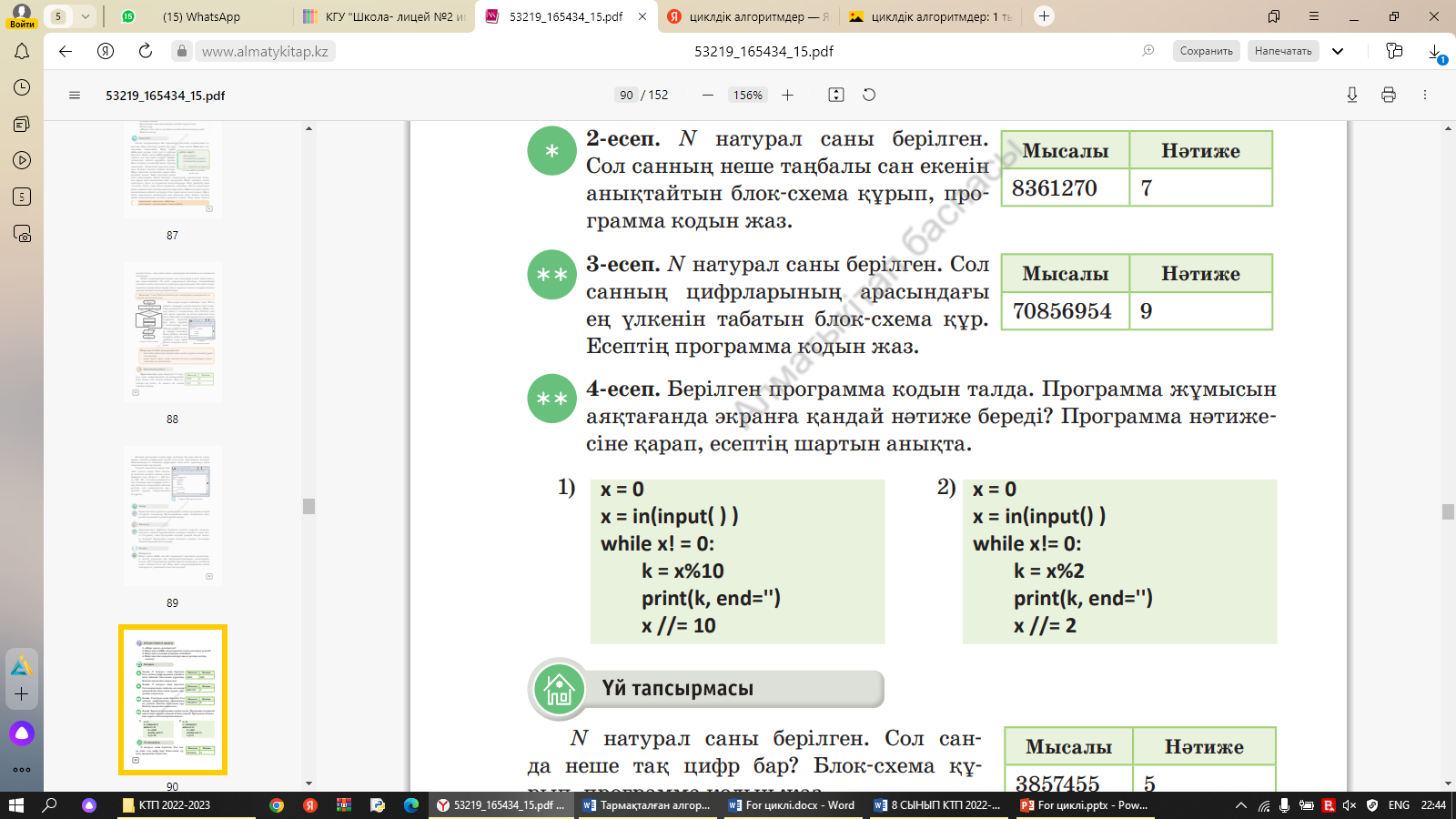Select the highlighted page 90 thumbnail

pos(173,700)
